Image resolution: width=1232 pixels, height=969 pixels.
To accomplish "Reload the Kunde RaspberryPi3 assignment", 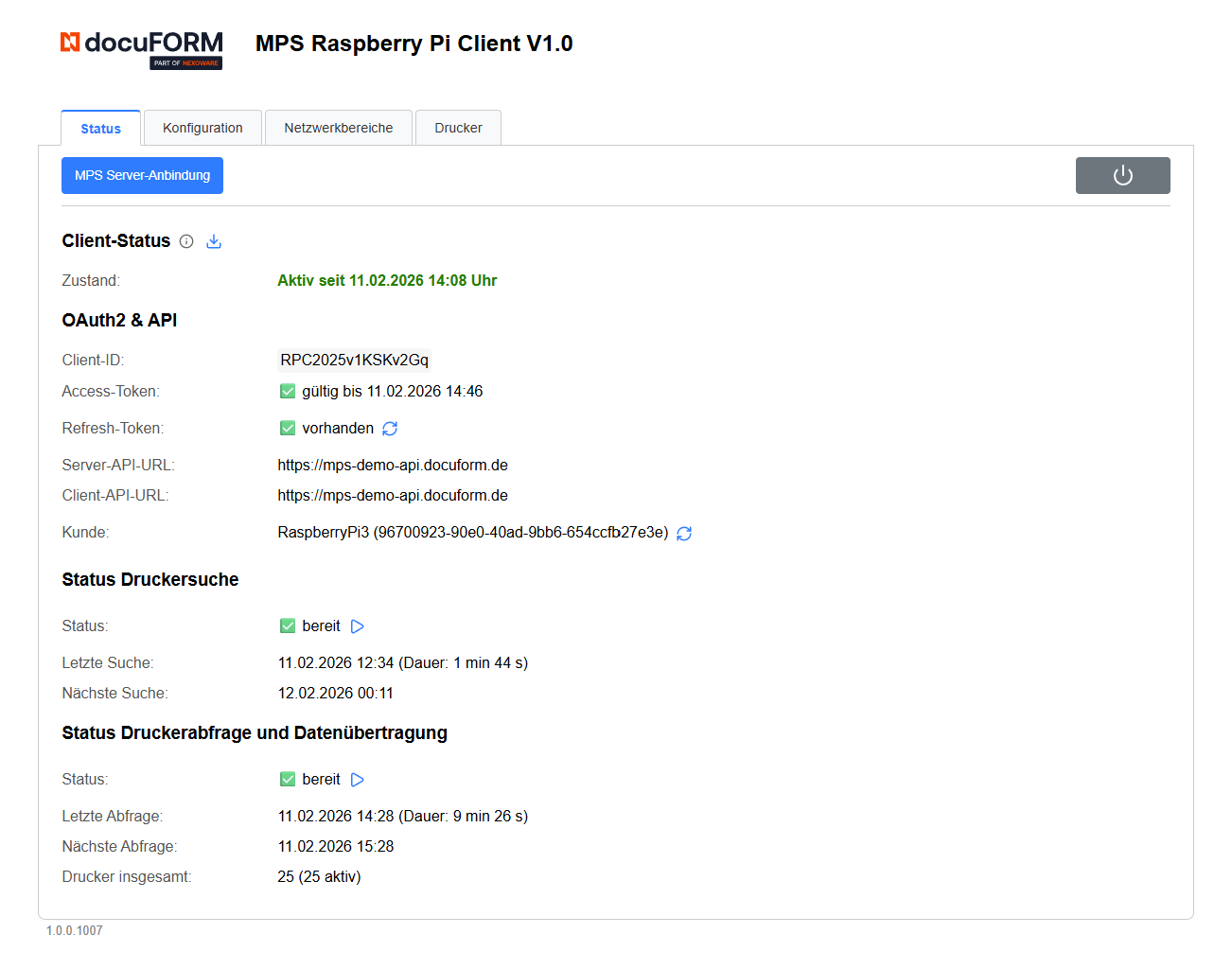I will (x=684, y=533).
